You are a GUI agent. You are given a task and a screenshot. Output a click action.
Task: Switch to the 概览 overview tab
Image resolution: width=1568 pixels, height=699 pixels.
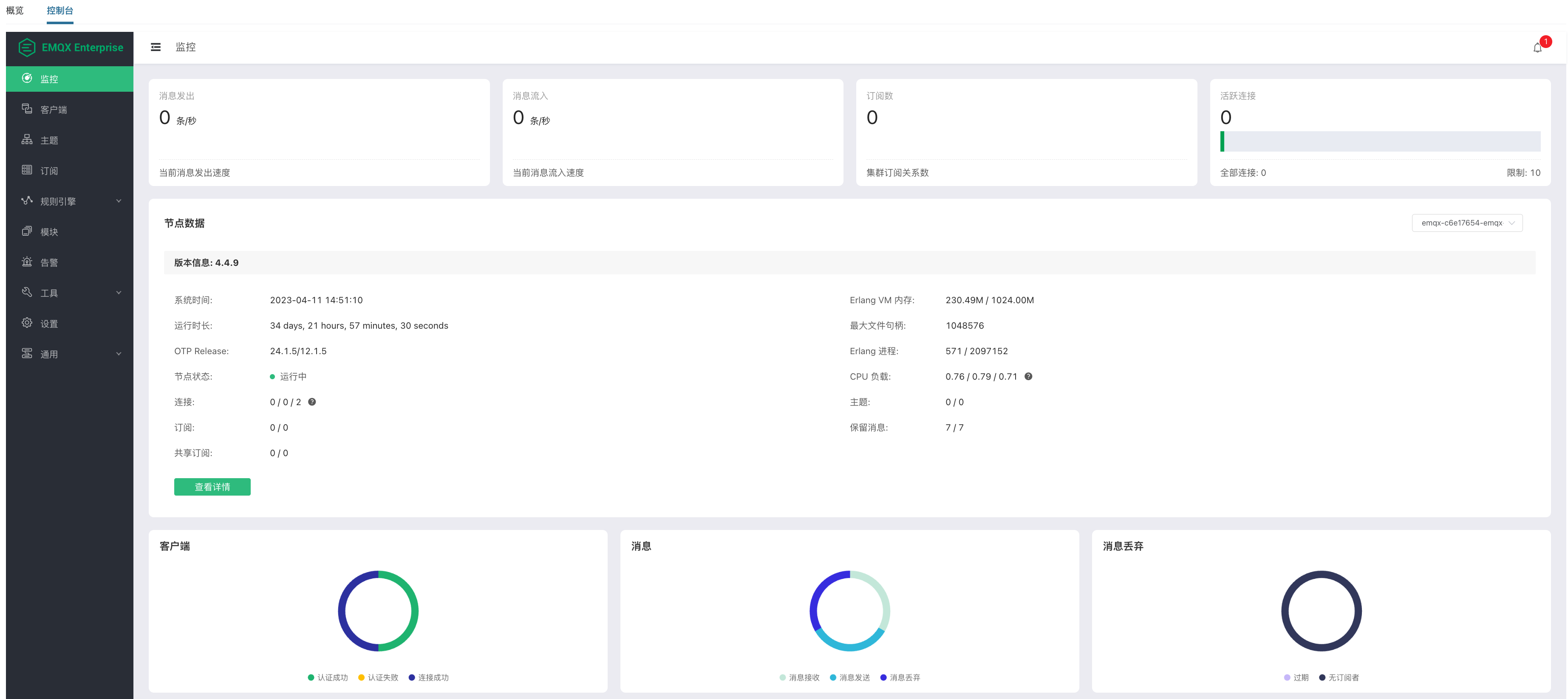[x=14, y=10]
